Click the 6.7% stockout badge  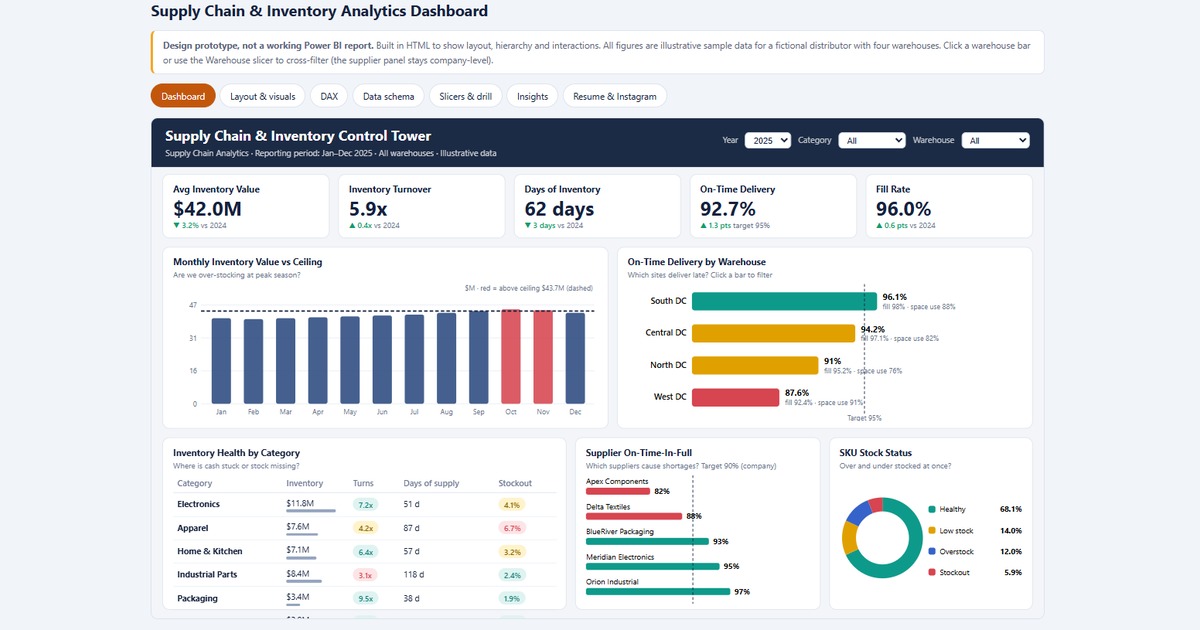pos(512,528)
